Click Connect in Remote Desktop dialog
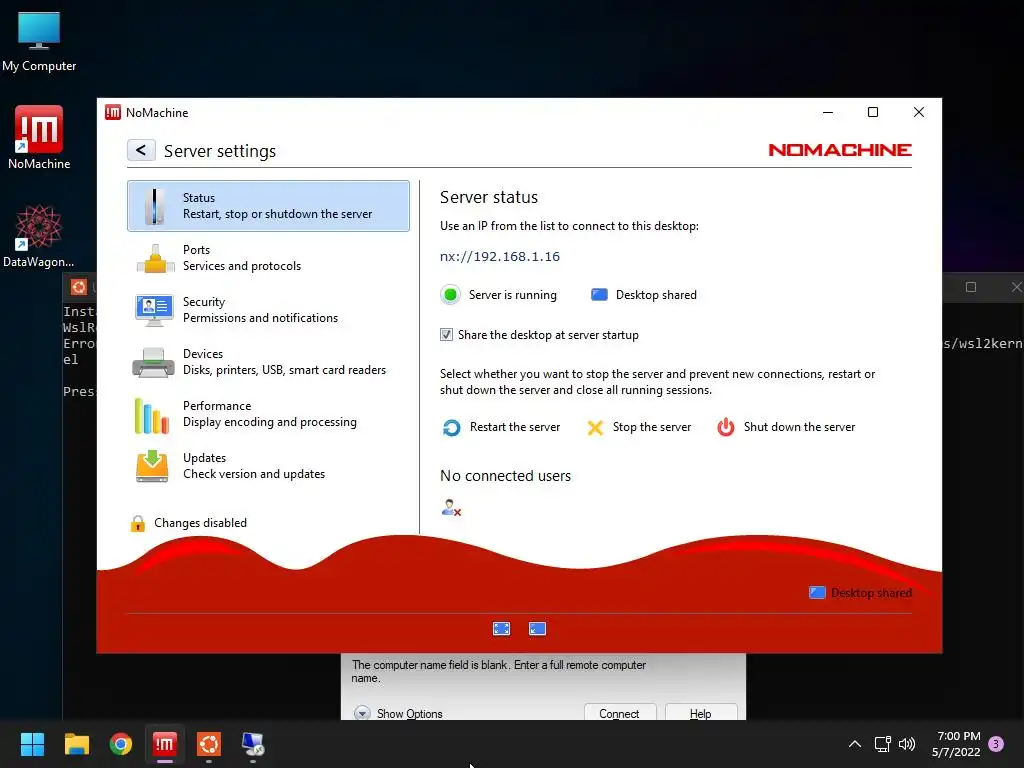 point(619,713)
